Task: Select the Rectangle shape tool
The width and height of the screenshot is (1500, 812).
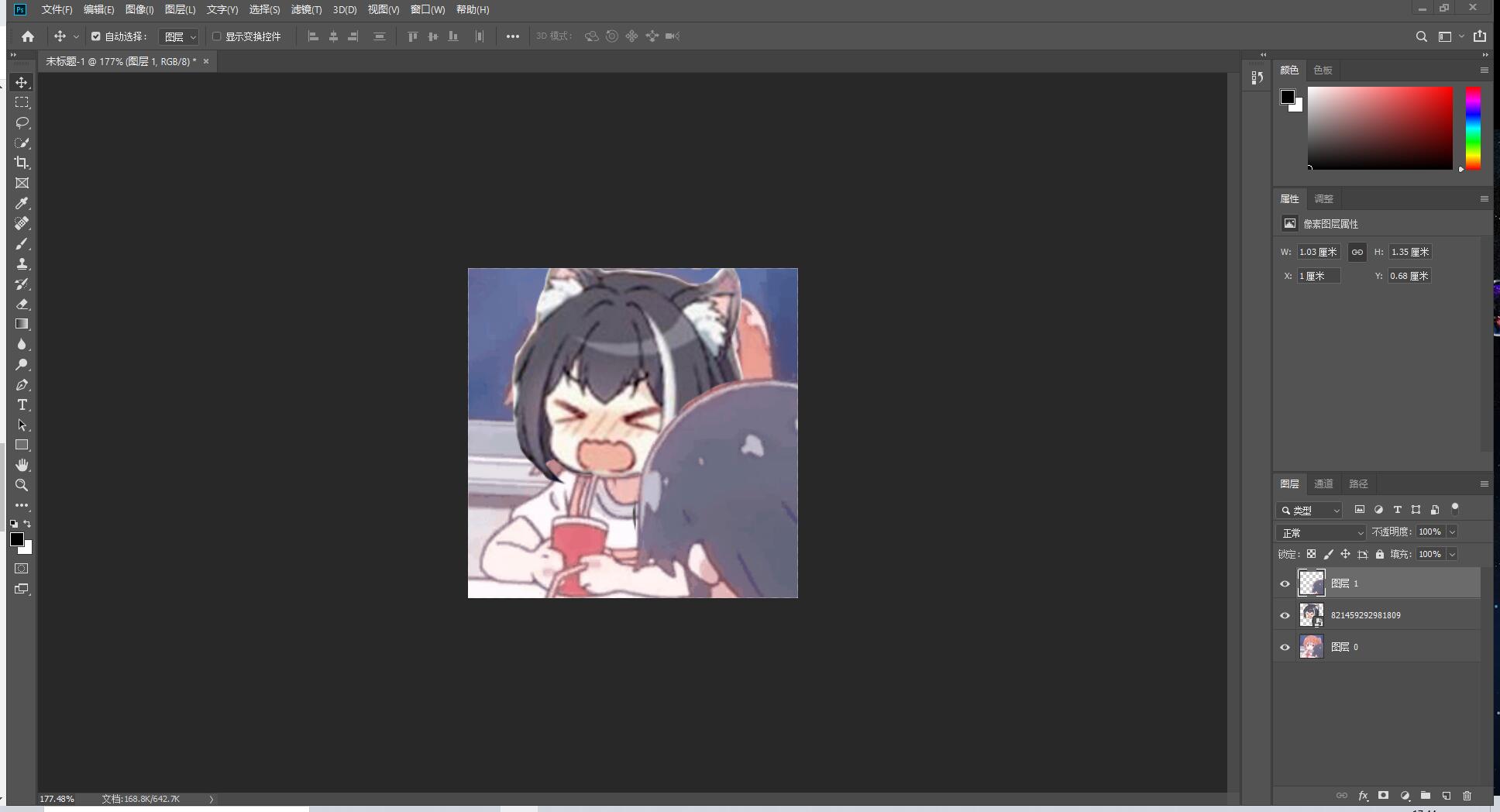Action: (22, 445)
